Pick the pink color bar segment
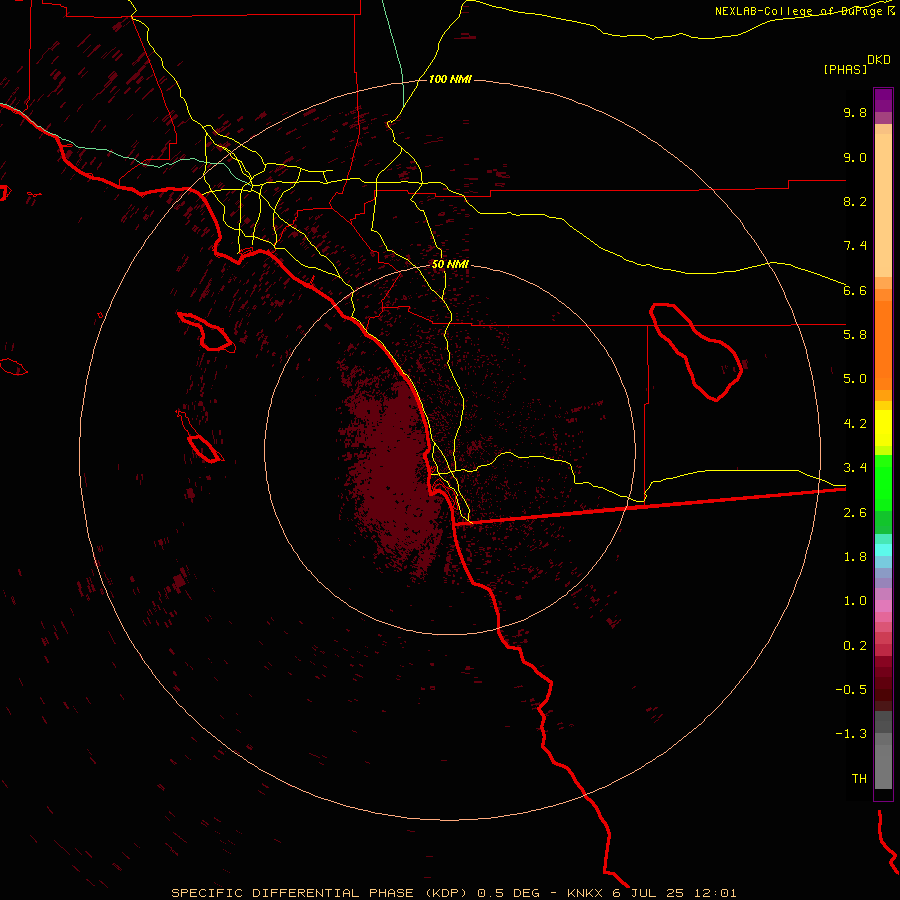 (x=883, y=606)
